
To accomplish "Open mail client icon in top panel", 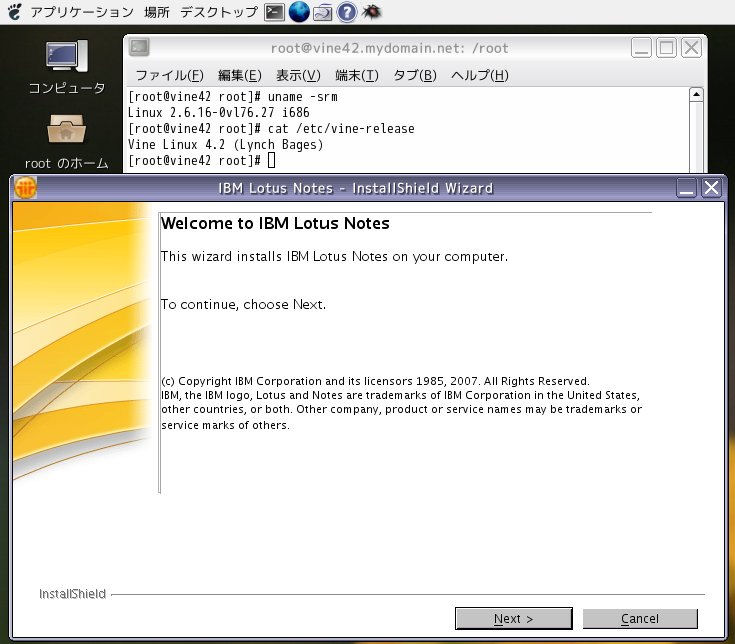I will pos(322,13).
